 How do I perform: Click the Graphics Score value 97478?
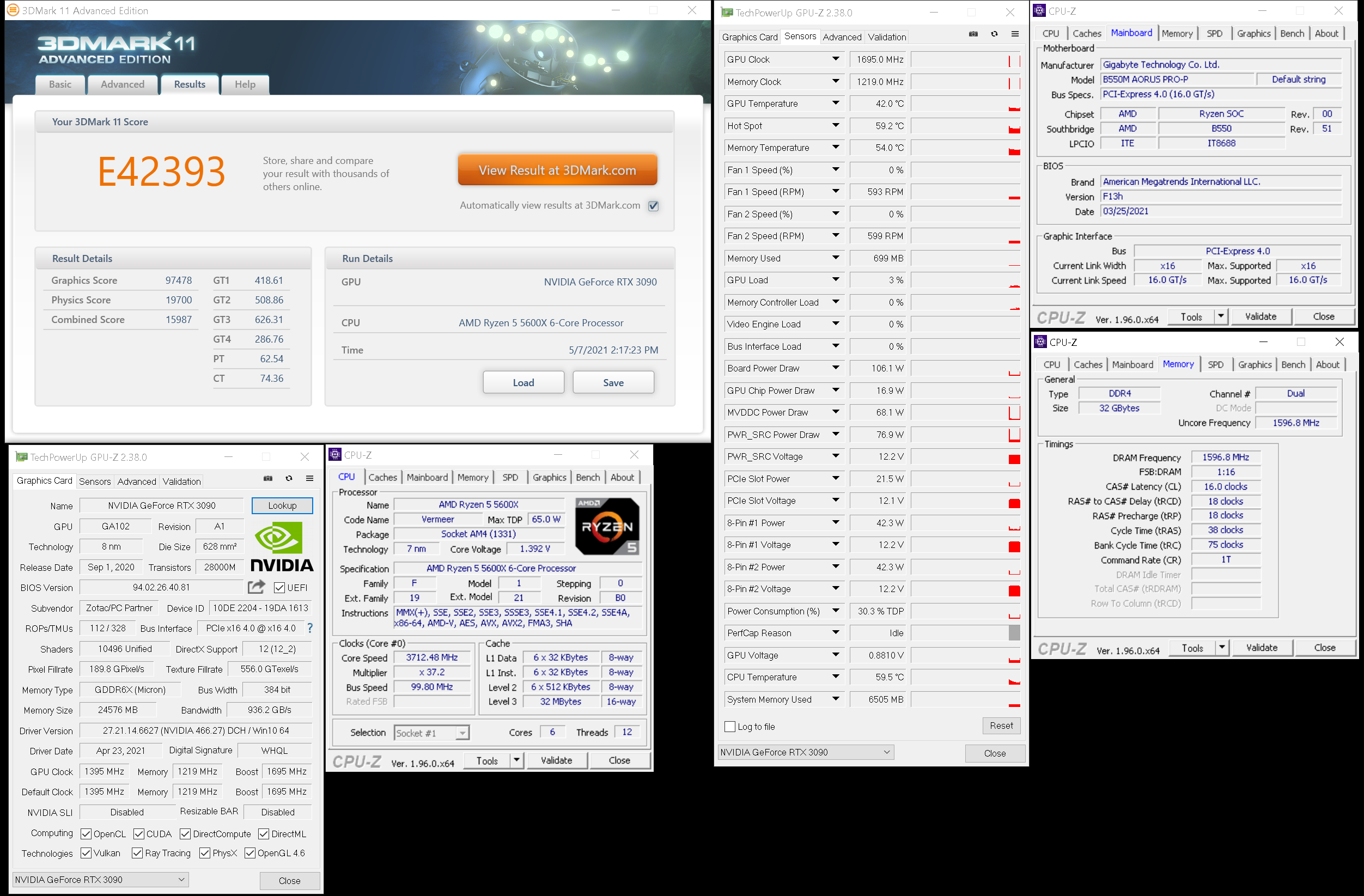[179, 280]
